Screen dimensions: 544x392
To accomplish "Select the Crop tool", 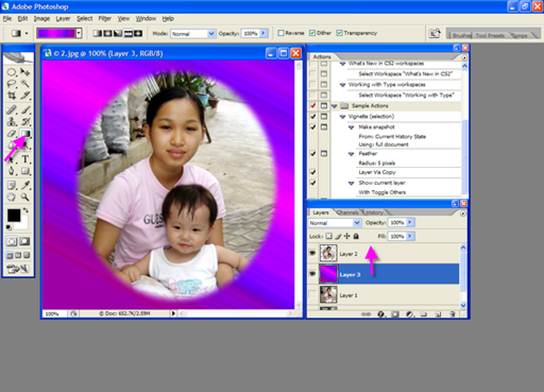I will [11, 95].
